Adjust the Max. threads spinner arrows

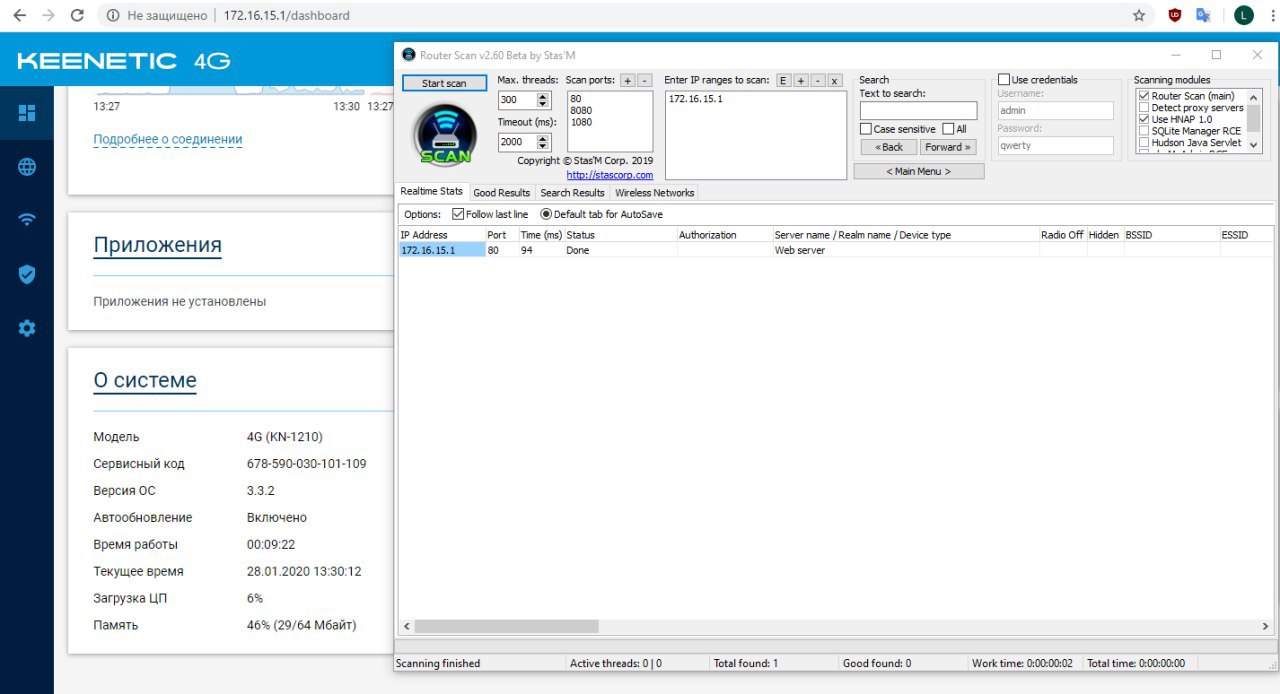coord(543,100)
